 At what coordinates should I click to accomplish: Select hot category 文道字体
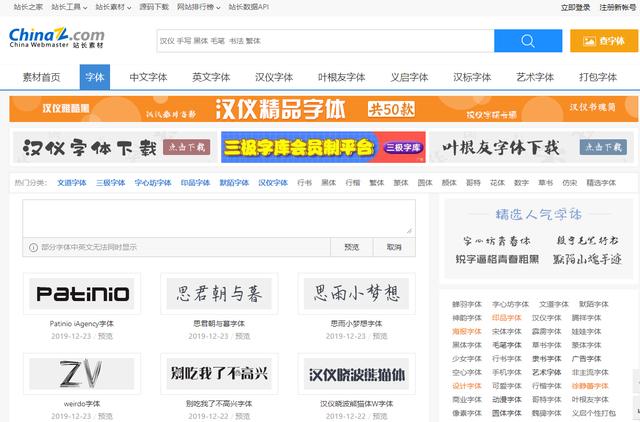pyautogui.click(x=71, y=183)
